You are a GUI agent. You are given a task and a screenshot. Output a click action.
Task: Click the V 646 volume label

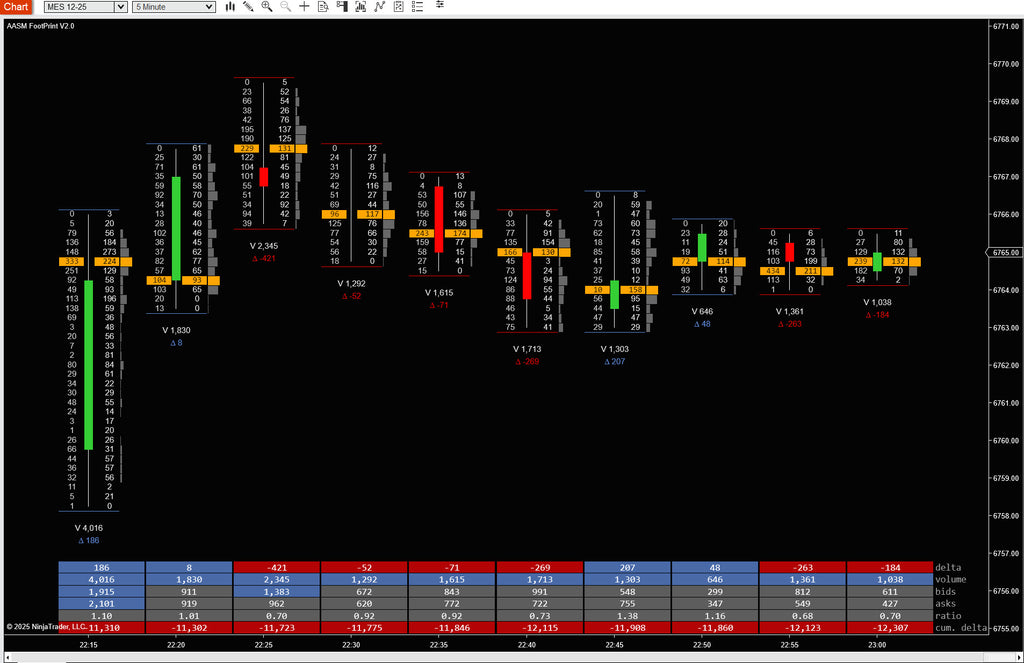(x=702, y=312)
